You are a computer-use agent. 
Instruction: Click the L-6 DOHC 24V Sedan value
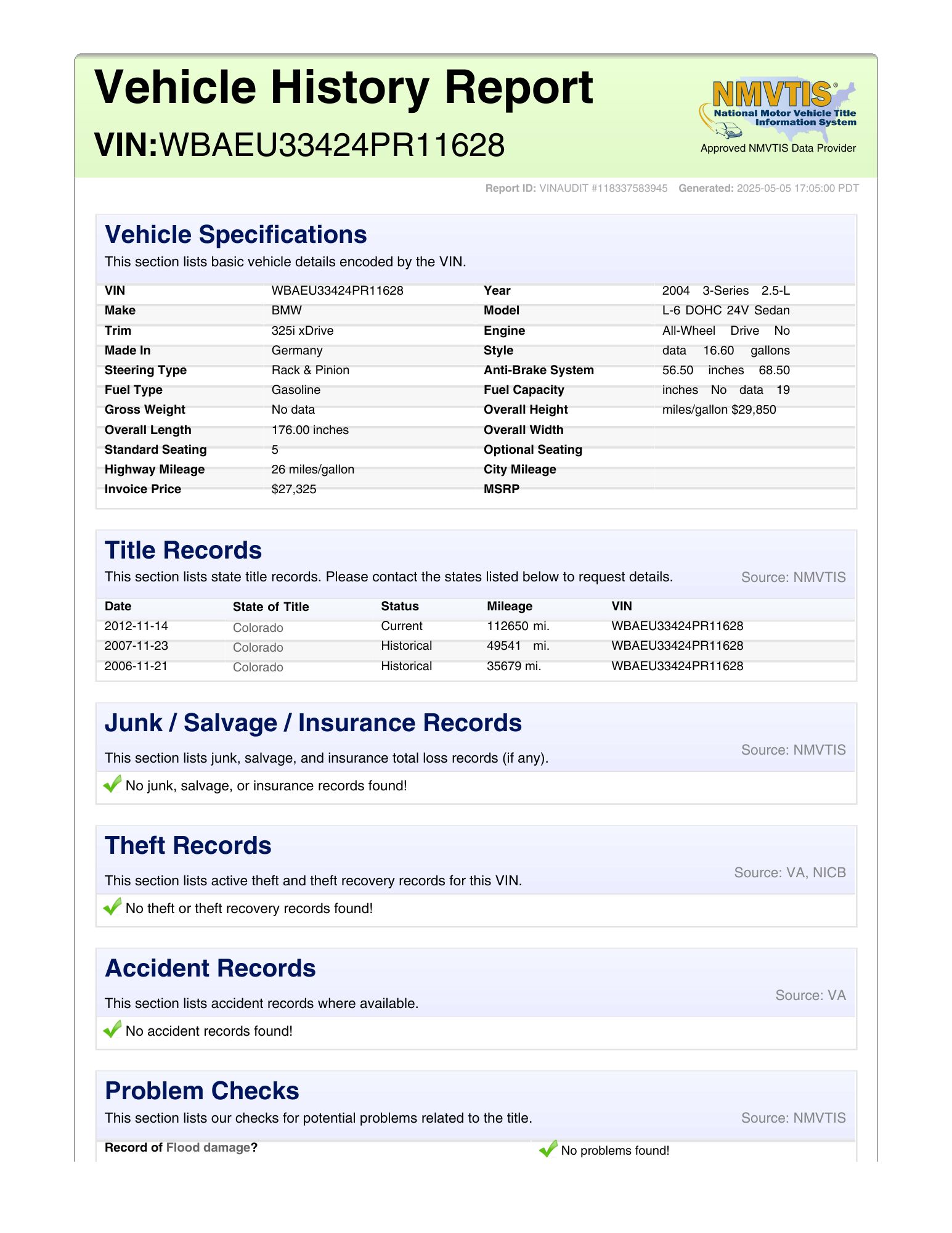point(726,310)
